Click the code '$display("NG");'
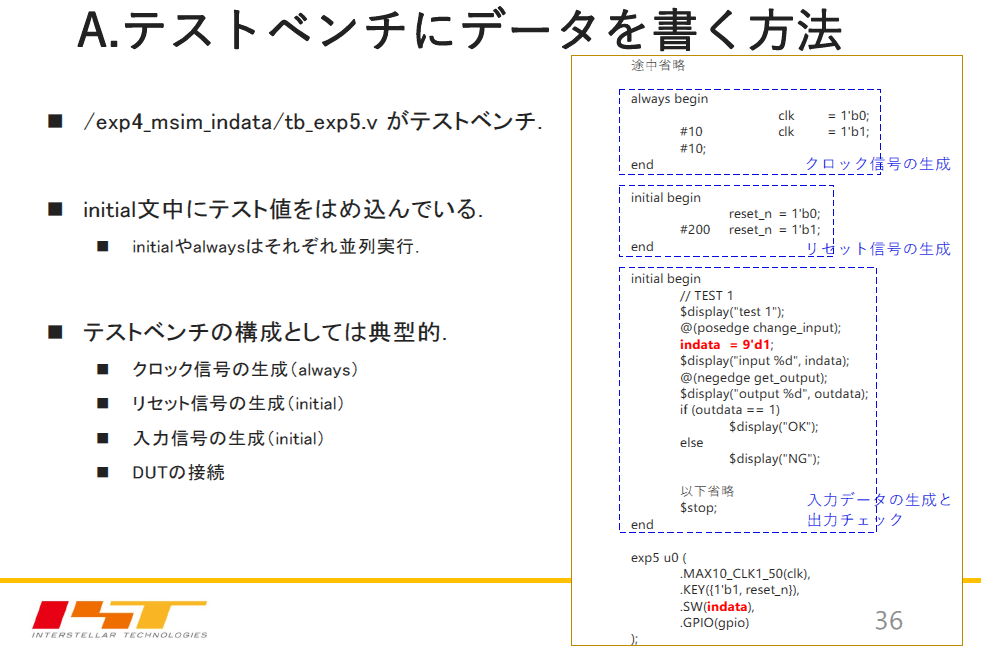Viewport: 999px width, 664px height. click(x=774, y=459)
